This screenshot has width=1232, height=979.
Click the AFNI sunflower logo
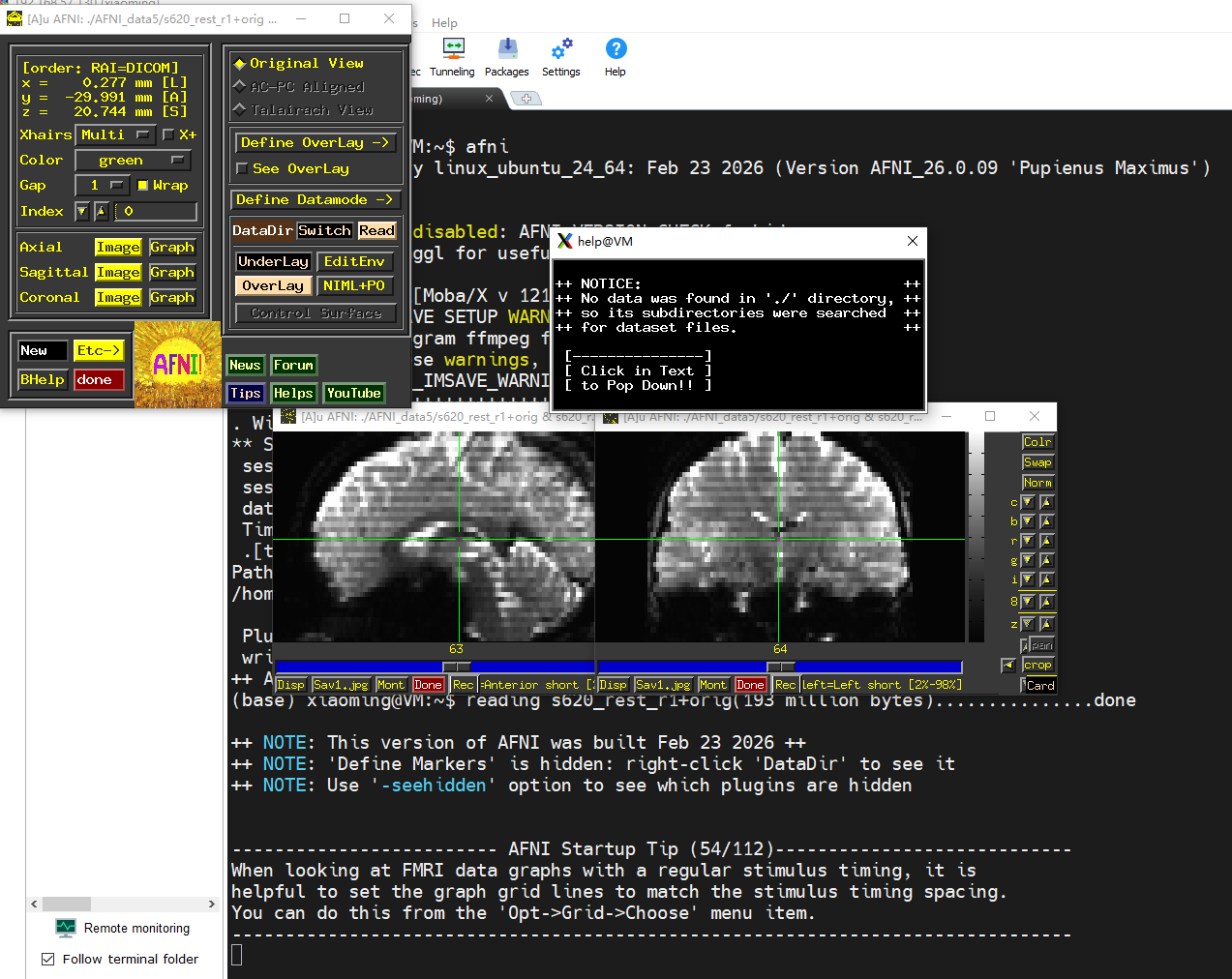pos(177,365)
